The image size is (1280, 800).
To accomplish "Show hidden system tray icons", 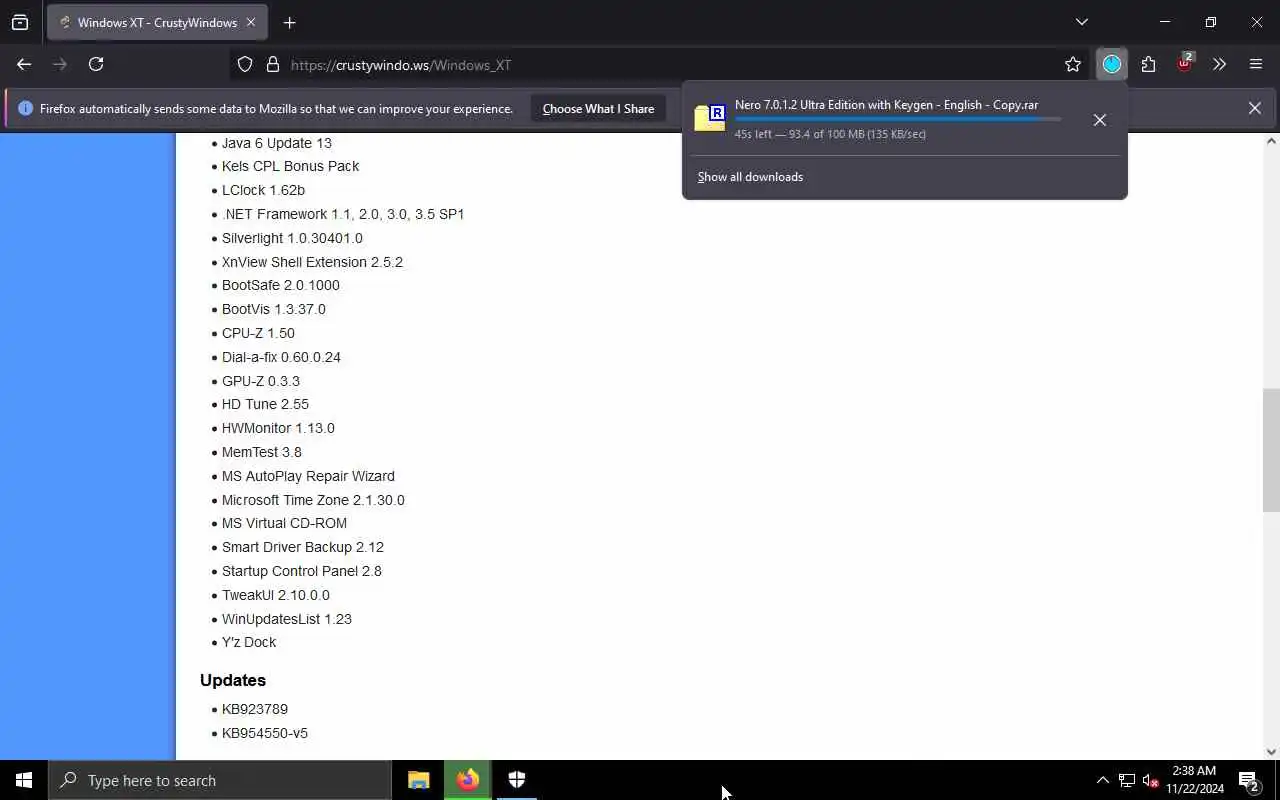I will coord(1102,780).
